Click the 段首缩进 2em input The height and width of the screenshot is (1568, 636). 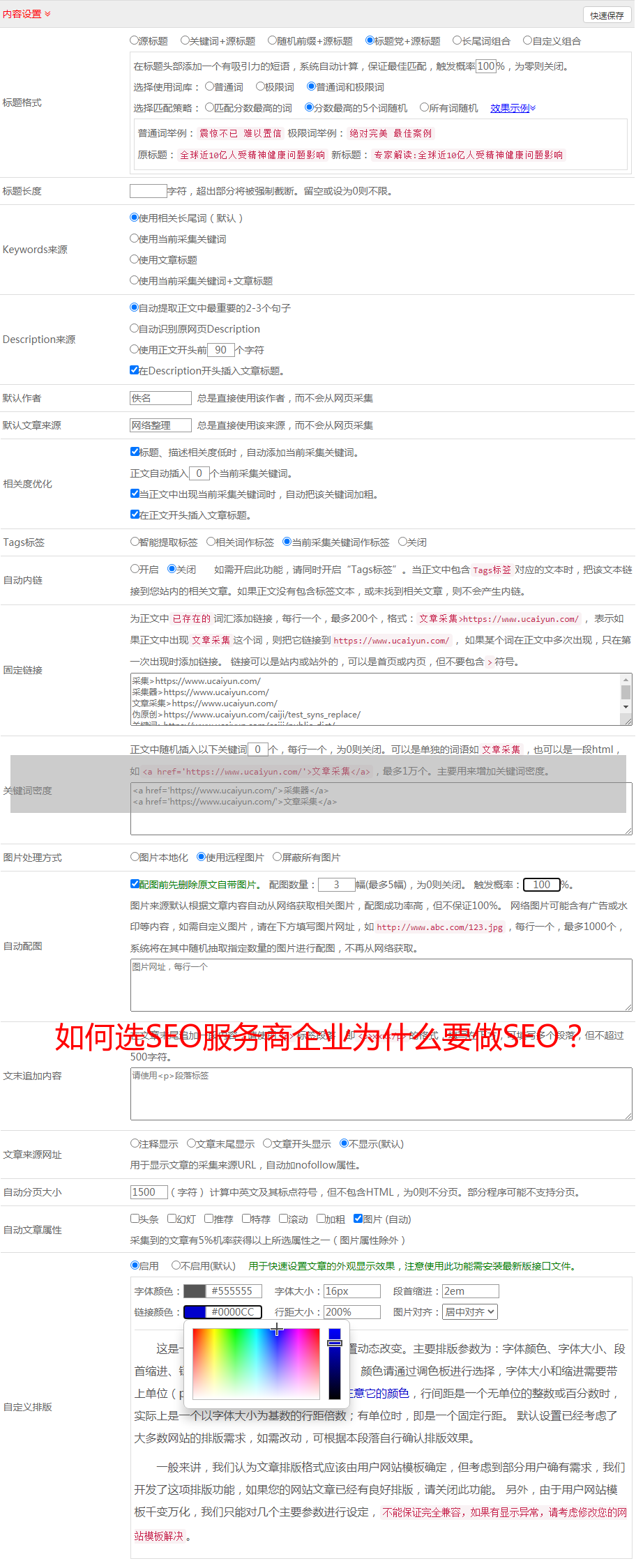(471, 1291)
